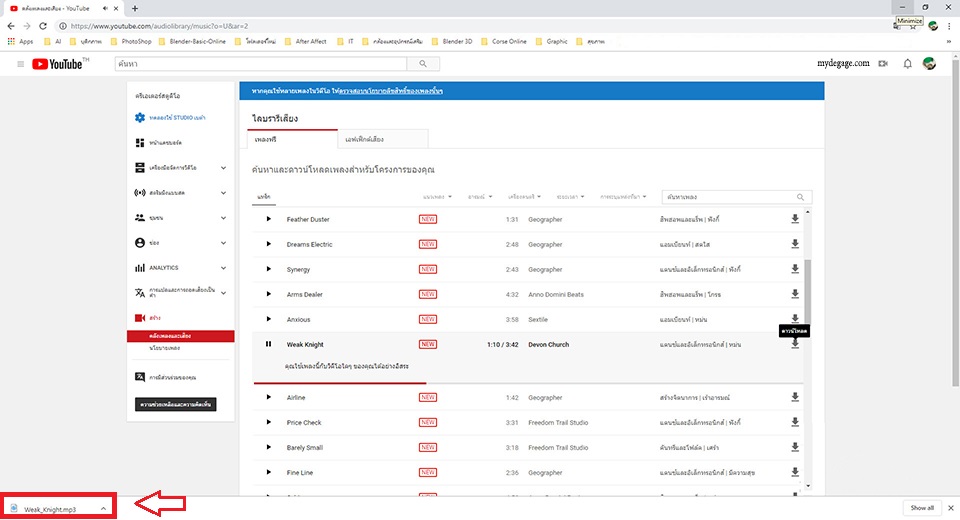
Task: Download the Arms Dealer track
Action: 795,294
